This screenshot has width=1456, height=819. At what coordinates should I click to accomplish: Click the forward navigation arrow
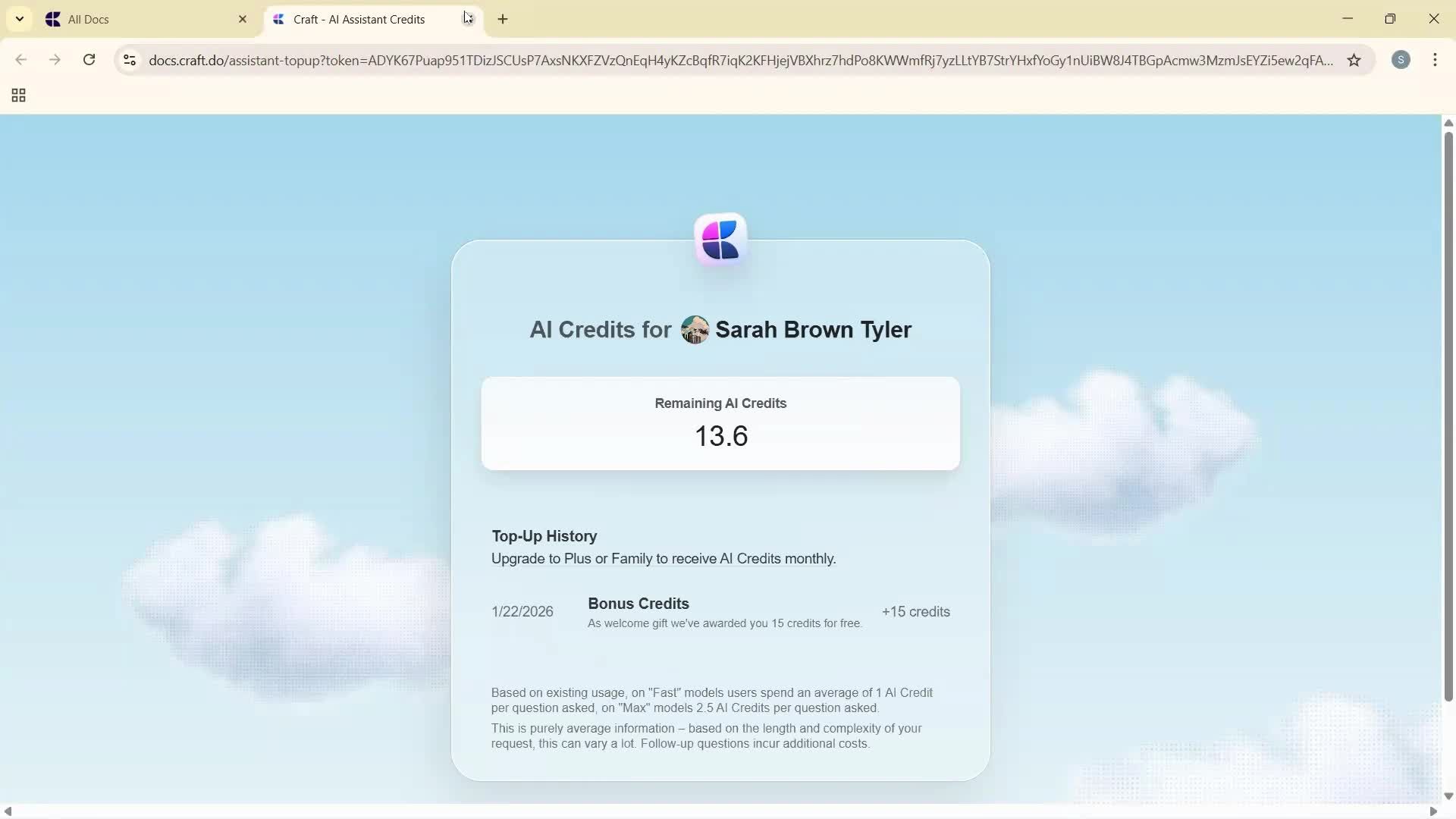click(x=55, y=60)
